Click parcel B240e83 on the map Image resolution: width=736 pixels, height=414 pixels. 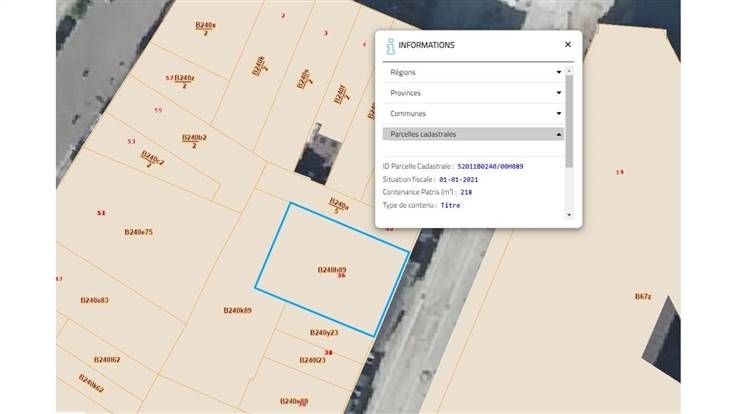click(94, 300)
